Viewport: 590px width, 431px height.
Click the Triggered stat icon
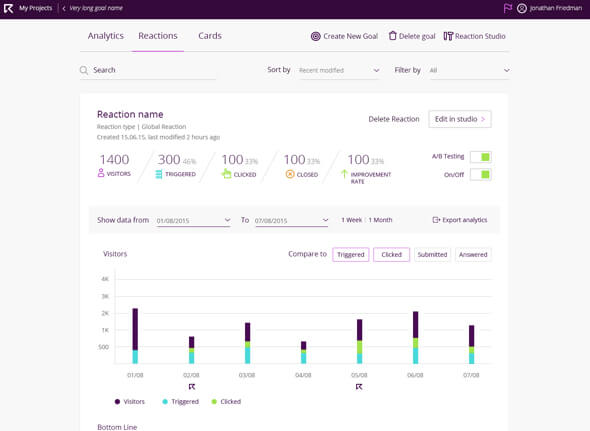(159, 174)
